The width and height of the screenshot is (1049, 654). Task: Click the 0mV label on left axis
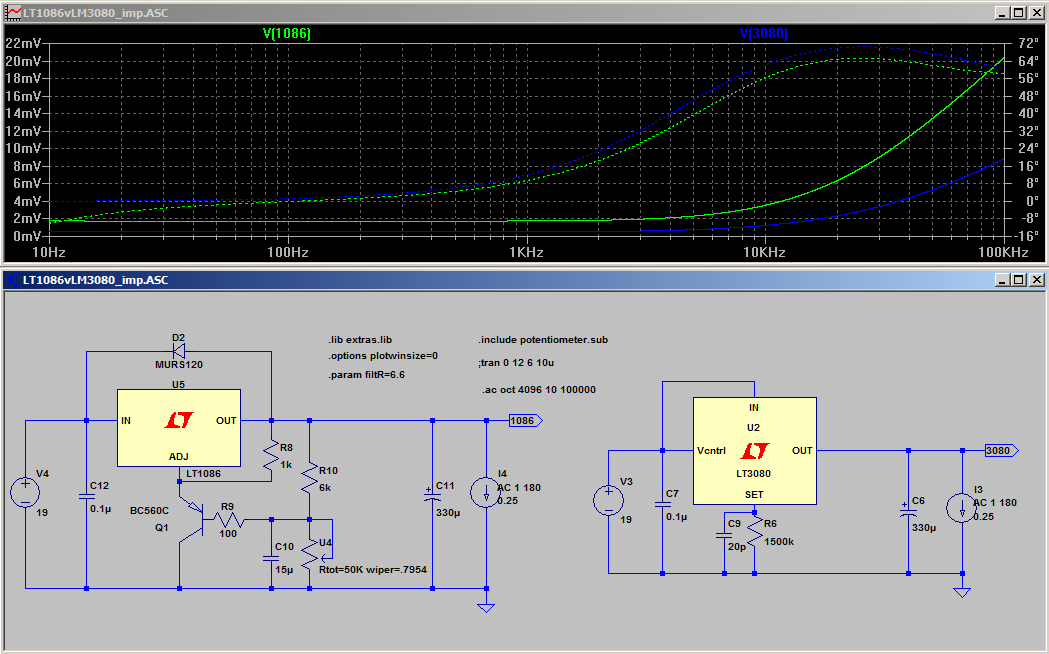(27, 236)
